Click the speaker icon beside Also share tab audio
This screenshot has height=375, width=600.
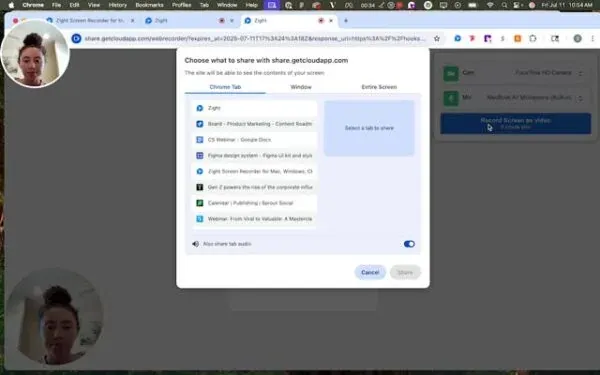pos(196,244)
